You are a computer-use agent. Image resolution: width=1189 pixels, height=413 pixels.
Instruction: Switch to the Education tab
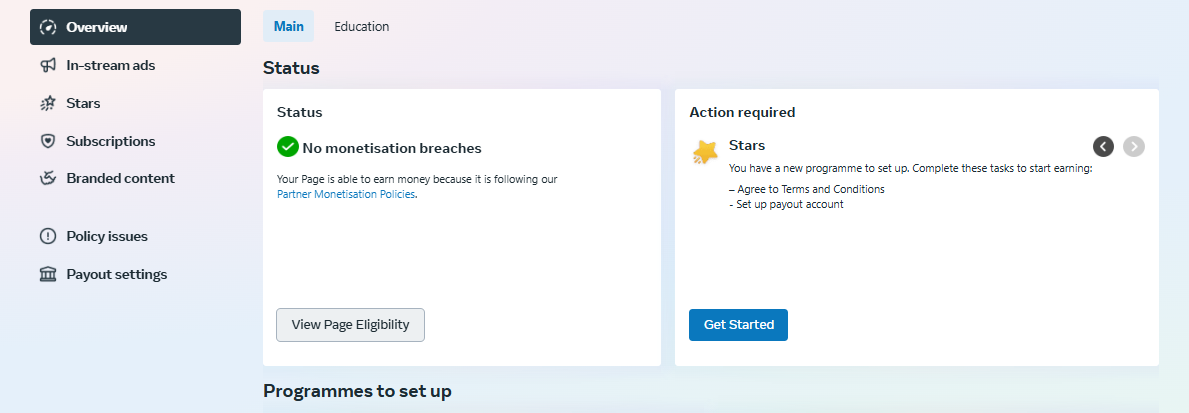coord(362,27)
